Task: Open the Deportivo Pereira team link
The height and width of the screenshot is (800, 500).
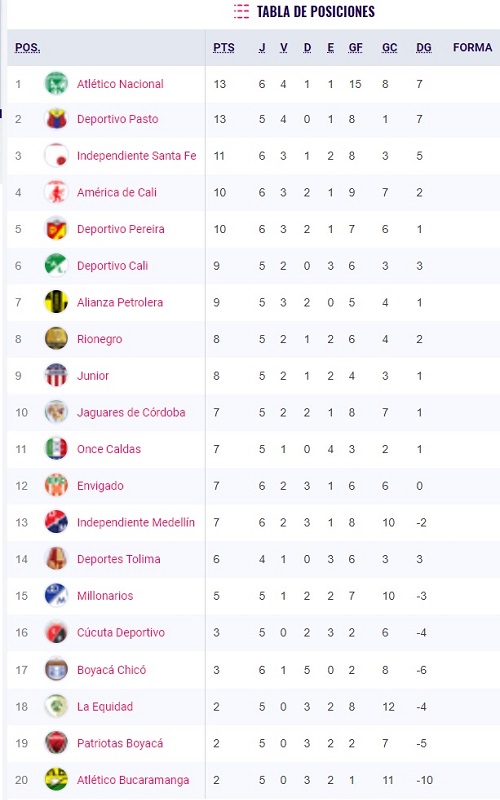Action: click(x=120, y=229)
